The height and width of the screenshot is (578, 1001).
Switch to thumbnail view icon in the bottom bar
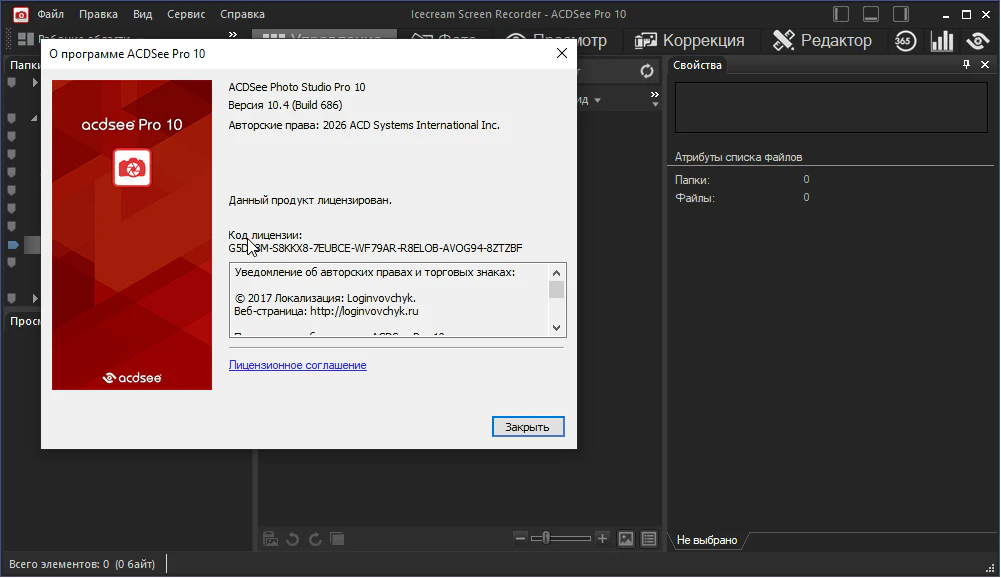(x=626, y=539)
